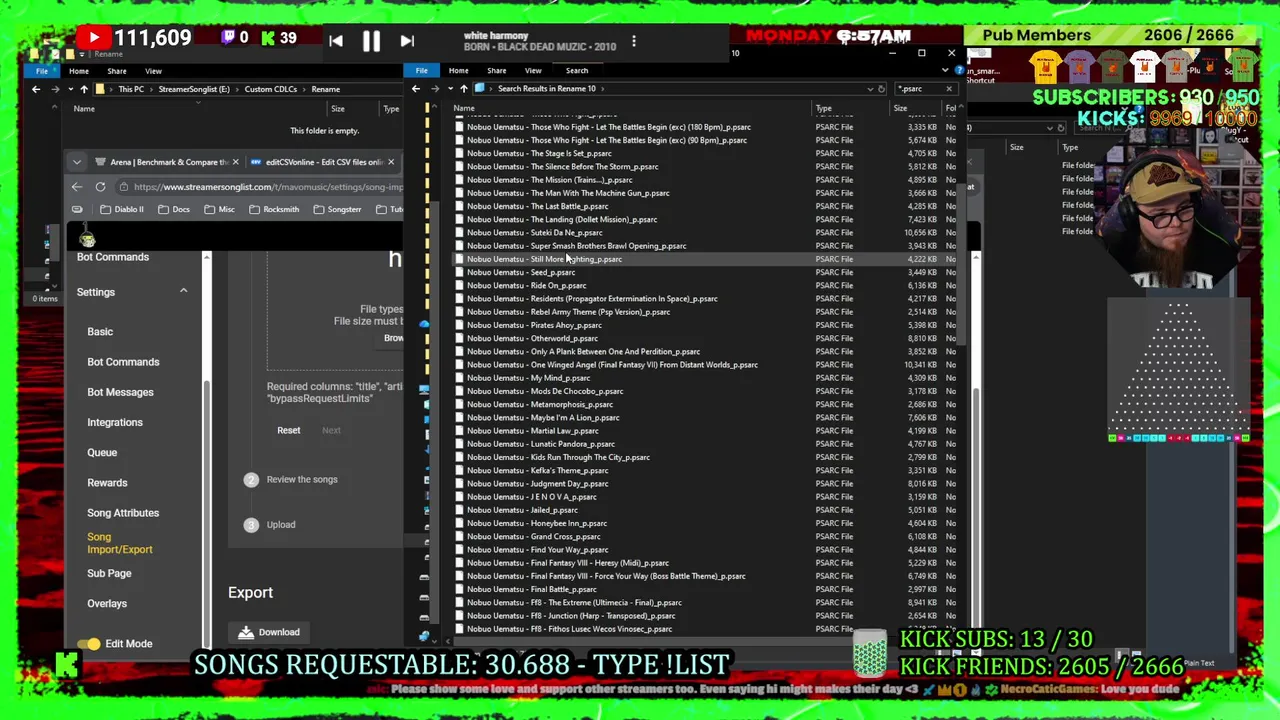Open Overlays settings

(x=107, y=604)
